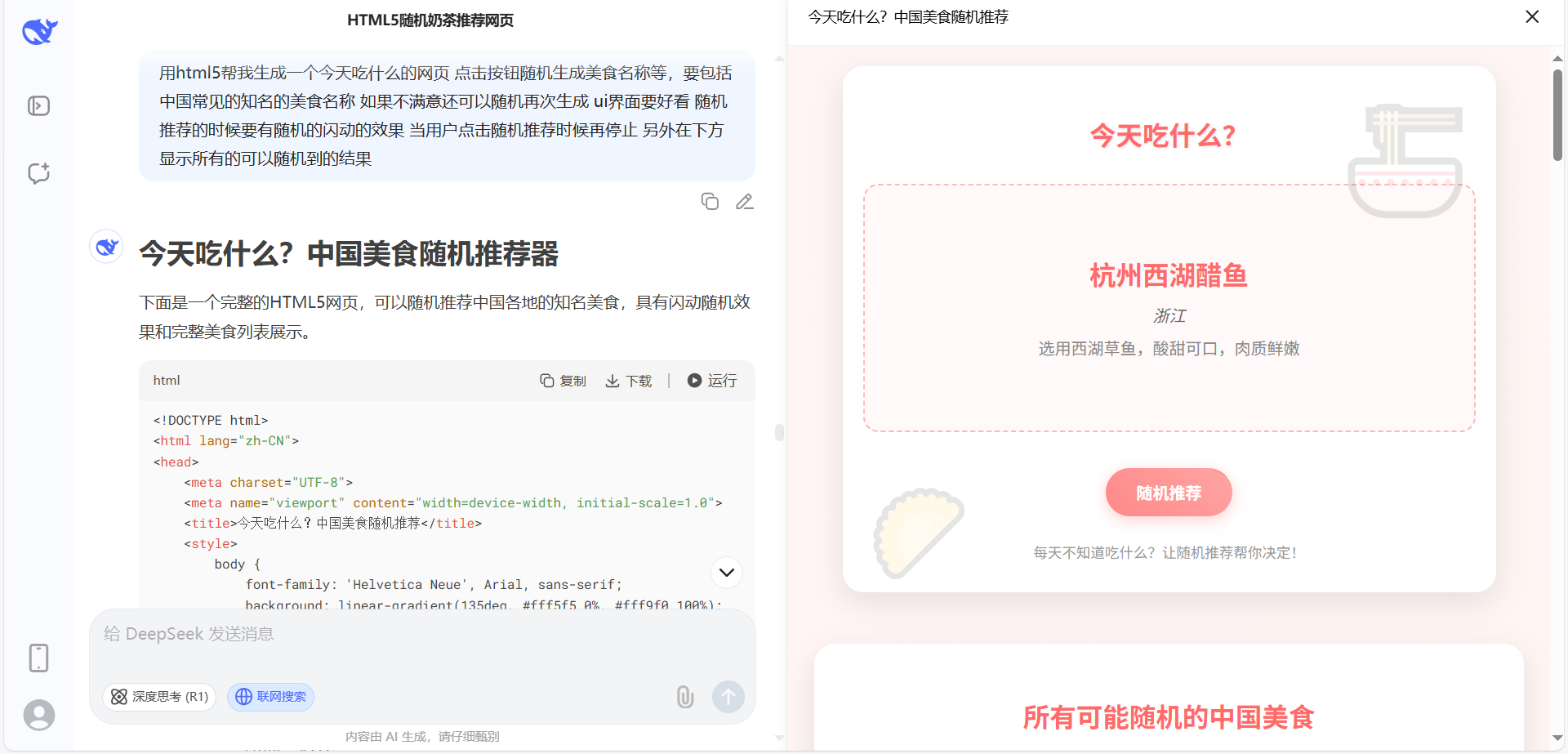Click the response heading 今天吃什么？中国美食随机推荐器
1568x754 pixels.
(x=349, y=254)
